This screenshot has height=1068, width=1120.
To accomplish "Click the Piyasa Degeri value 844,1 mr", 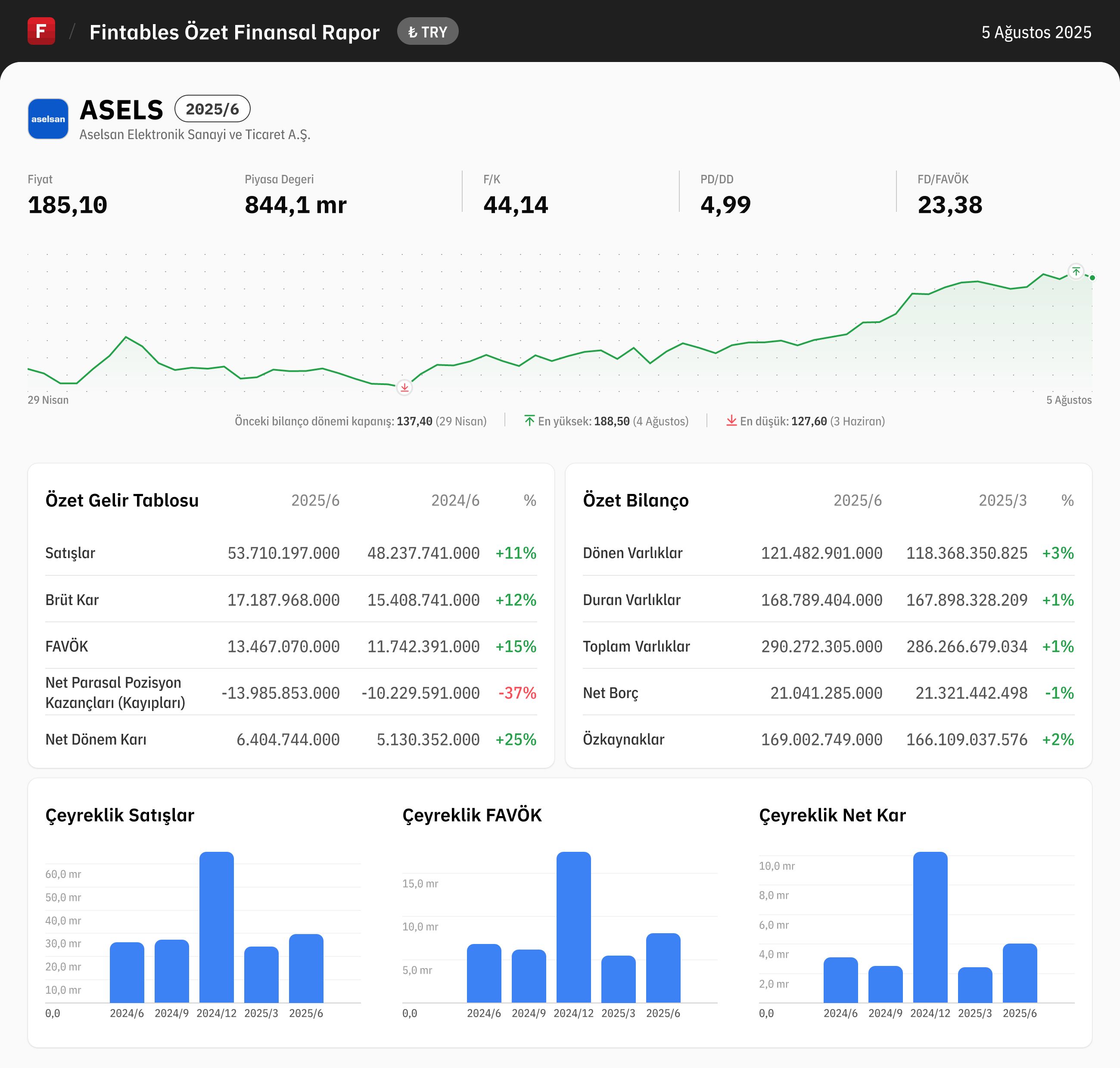I will [x=295, y=205].
